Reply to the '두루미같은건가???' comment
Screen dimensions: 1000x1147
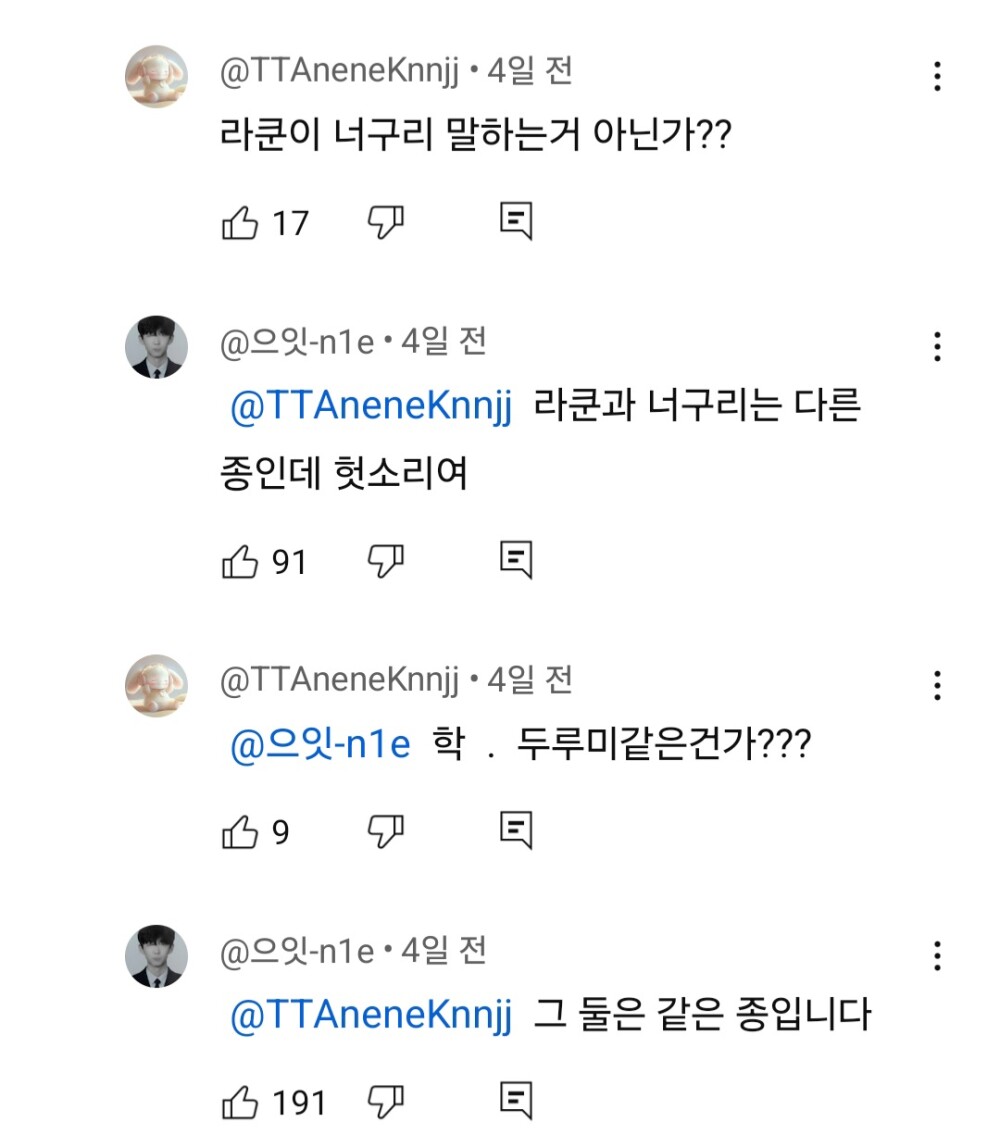pos(516,831)
